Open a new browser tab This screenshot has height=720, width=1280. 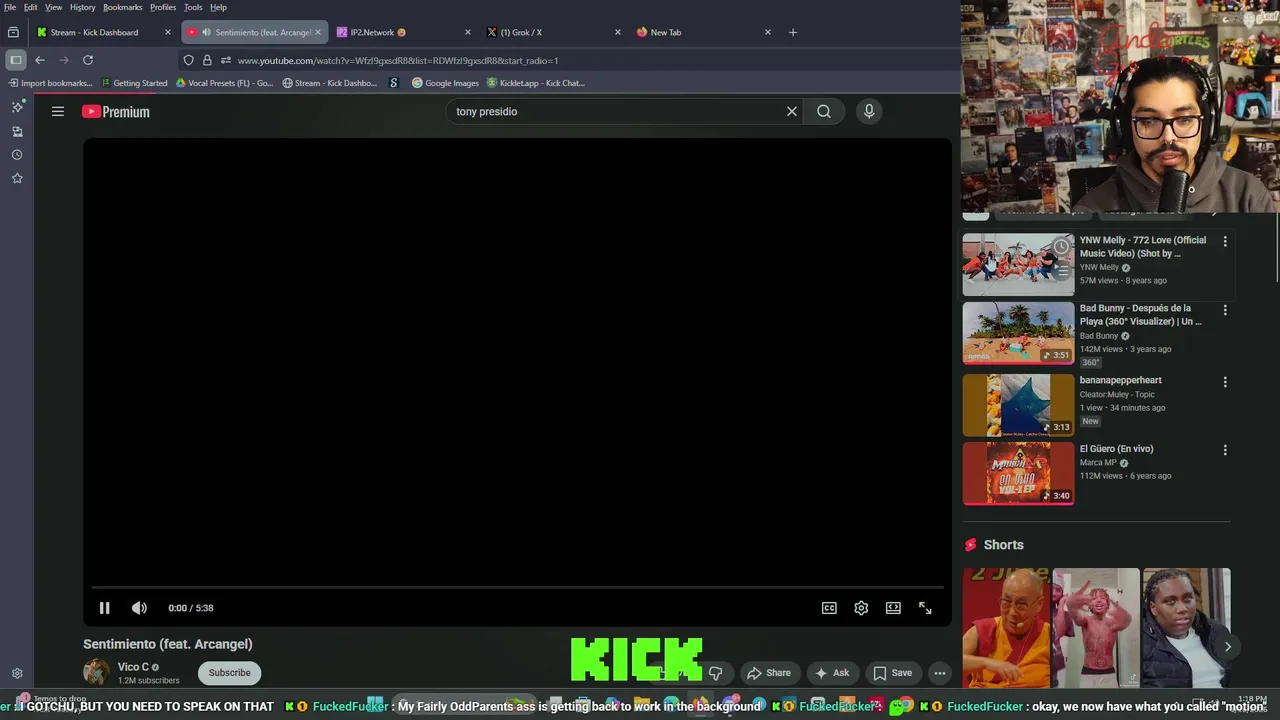pyautogui.click(x=793, y=32)
